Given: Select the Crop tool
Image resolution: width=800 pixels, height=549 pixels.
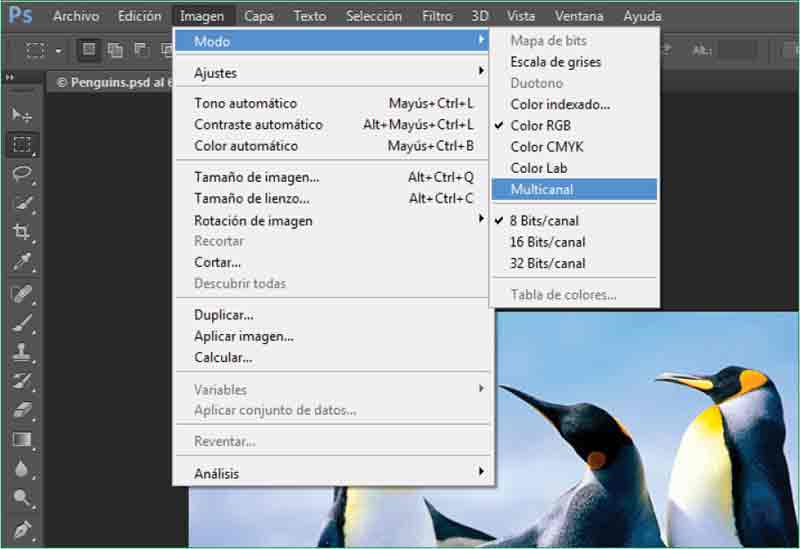Looking at the screenshot, I should 22,232.
